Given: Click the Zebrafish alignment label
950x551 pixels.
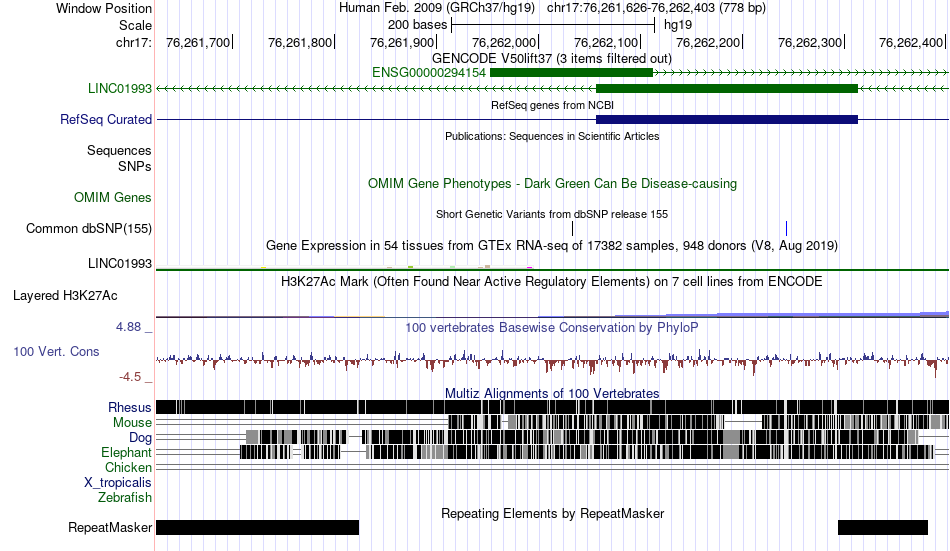Looking at the screenshot, I should pyautogui.click(x=125, y=498).
